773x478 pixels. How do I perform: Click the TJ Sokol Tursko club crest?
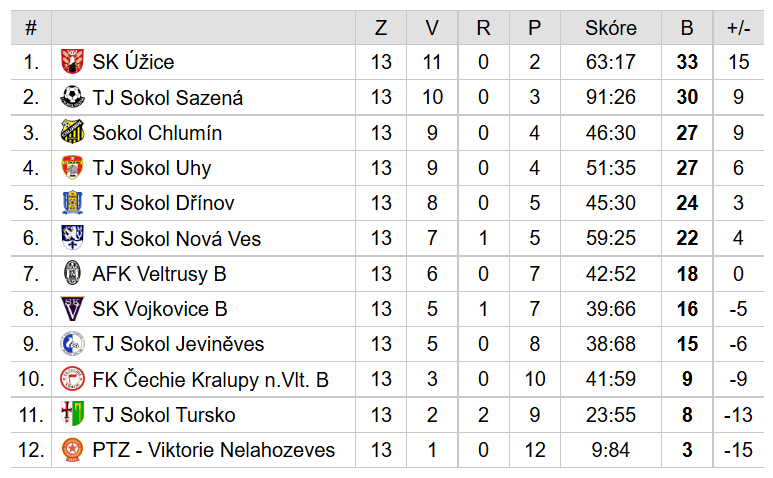[72, 414]
